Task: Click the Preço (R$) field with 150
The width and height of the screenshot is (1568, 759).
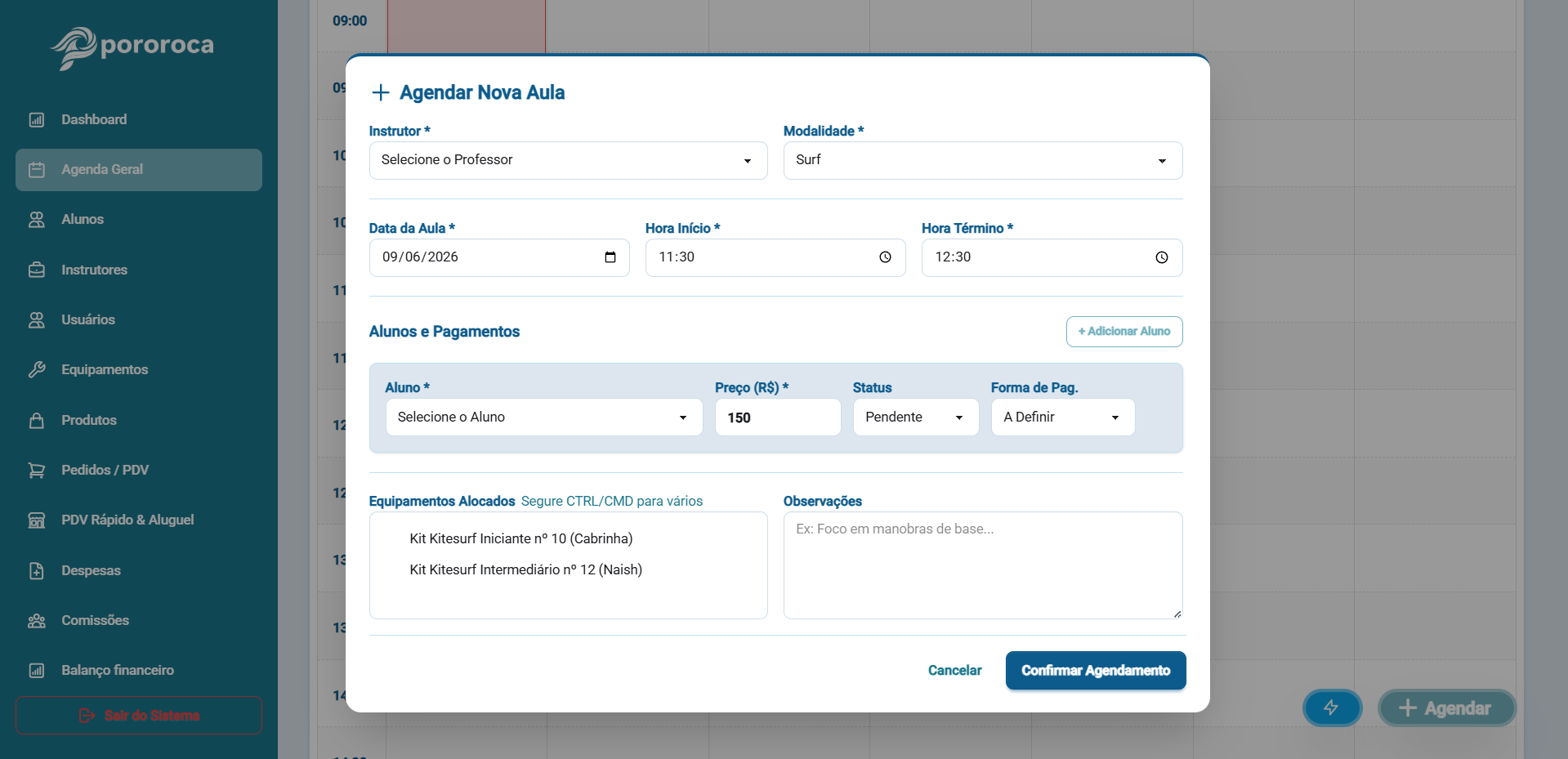Action: [x=778, y=417]
